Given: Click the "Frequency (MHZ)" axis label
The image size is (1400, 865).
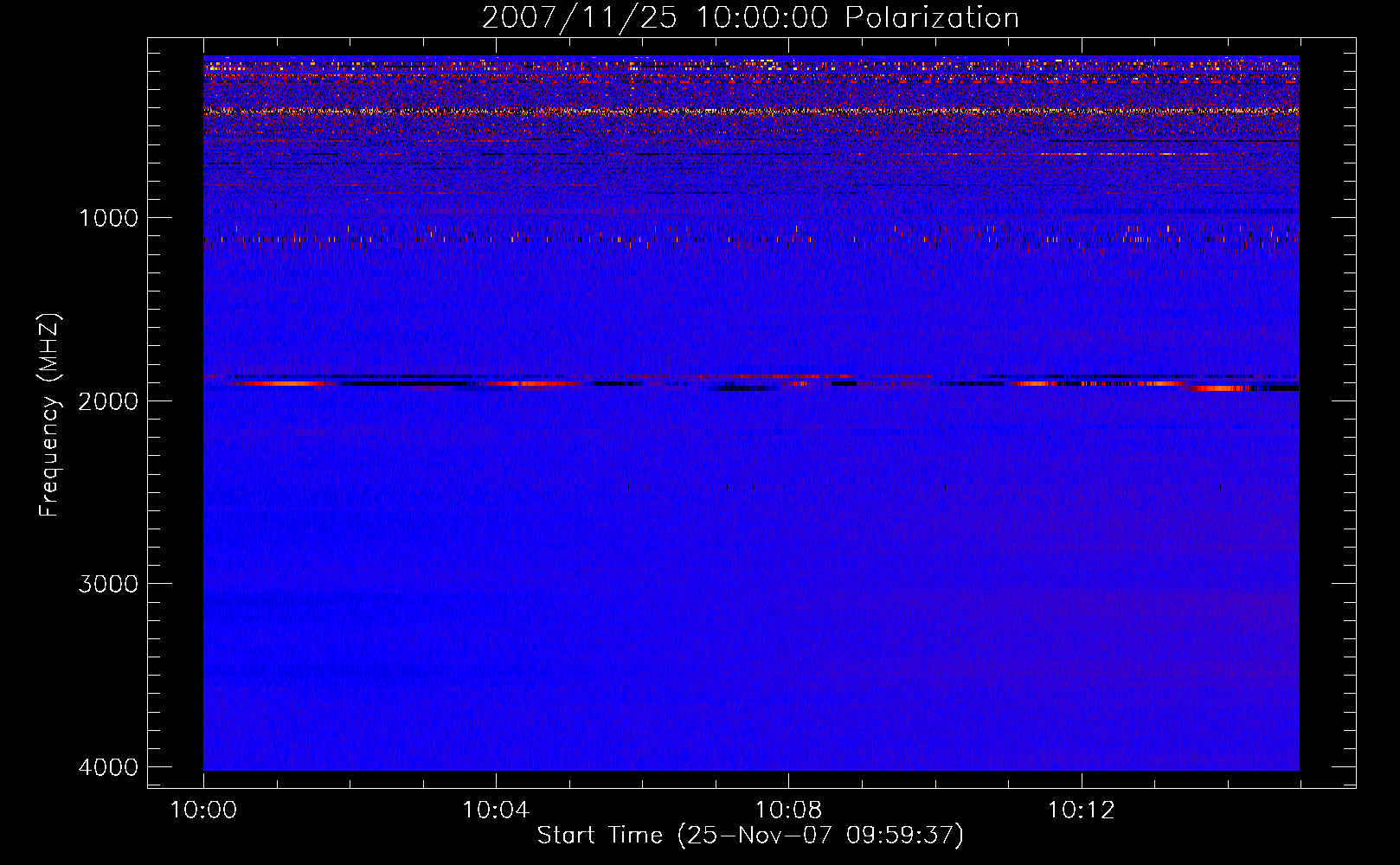Looking at the screenshot, I should (50, 415).
